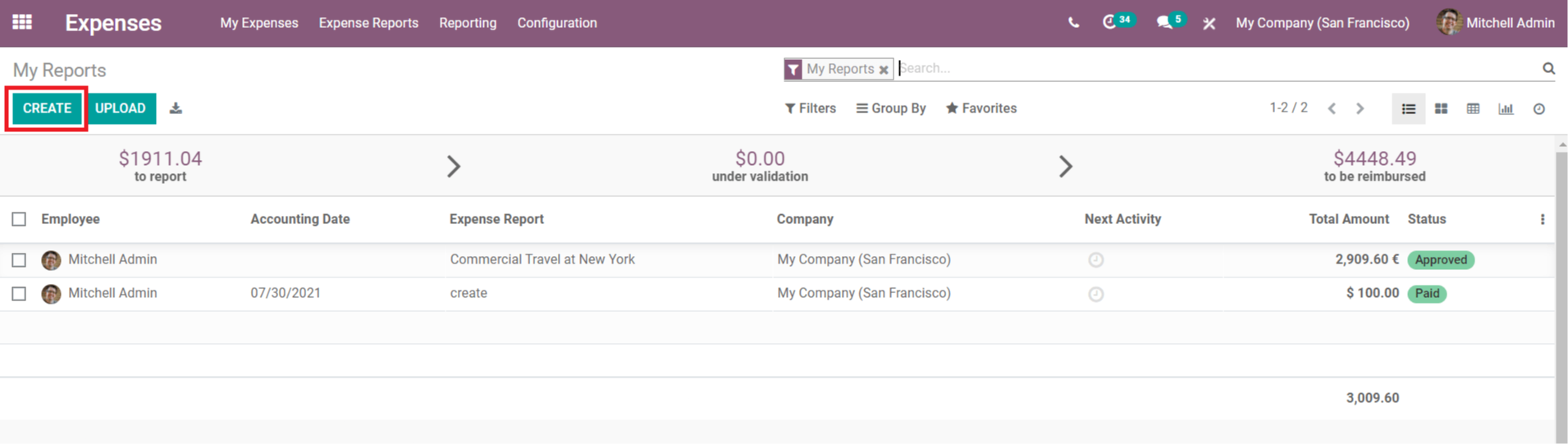Screen dimensions: 1568x444
Task: Expand the Group By dropdown
Action: click(x=891, y=108)
